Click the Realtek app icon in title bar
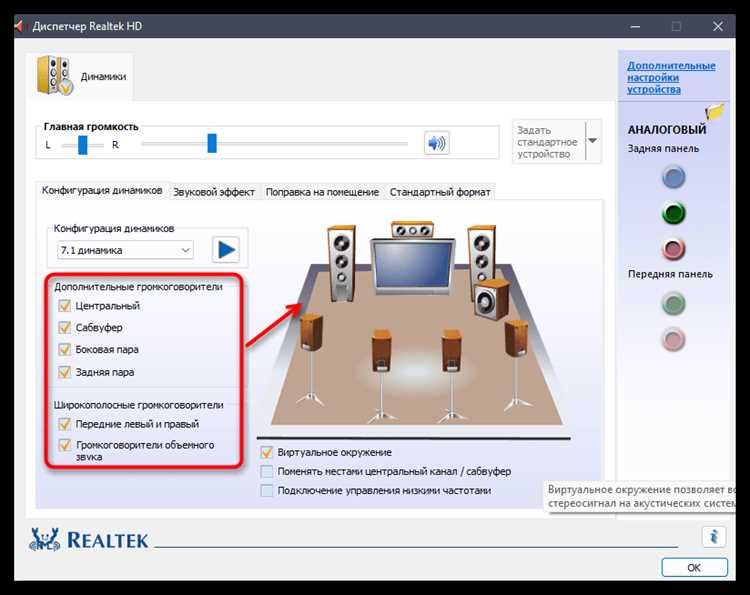This screenshot has height=595, width=750. point(19,26)
